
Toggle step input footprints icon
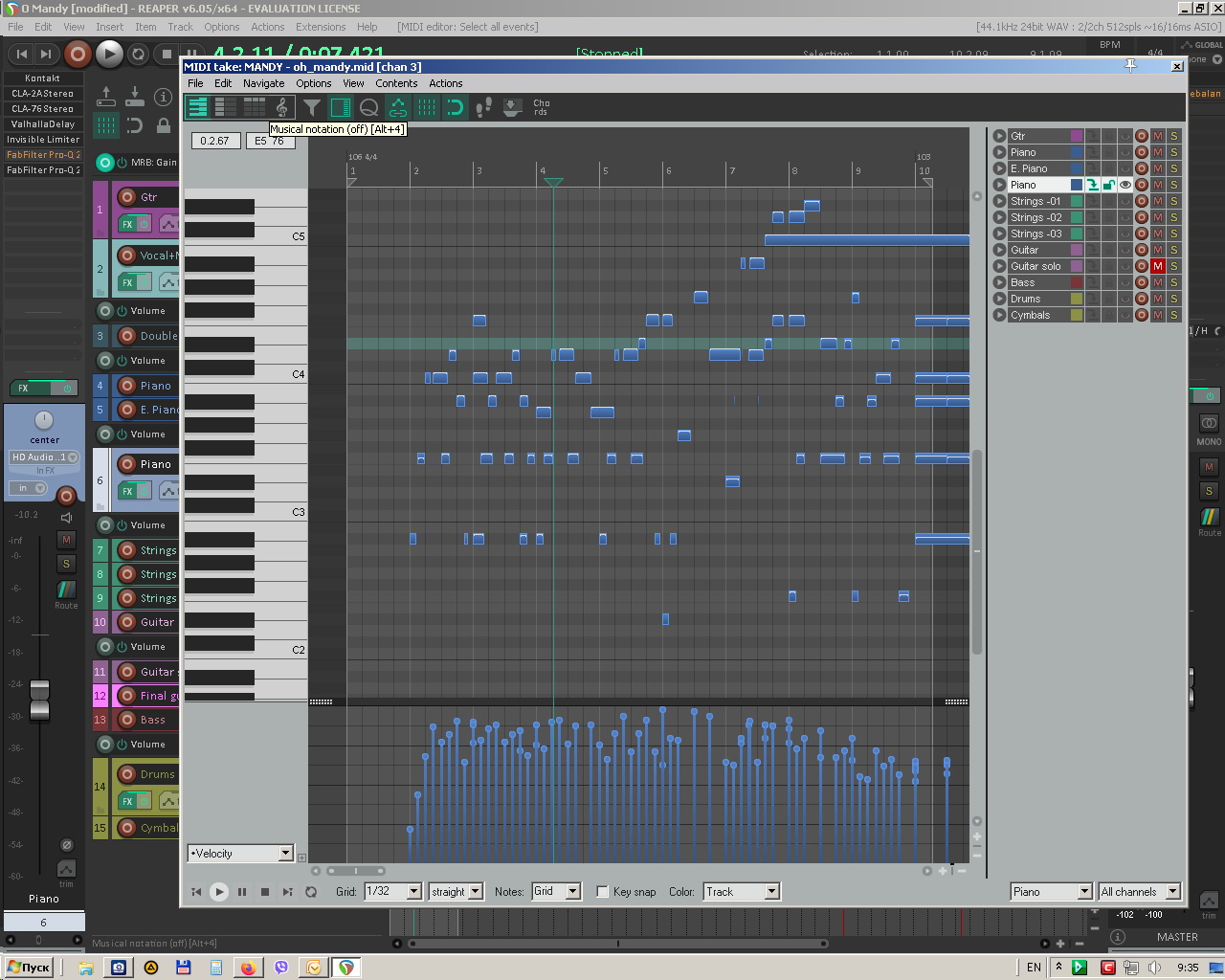click(483, 107)
